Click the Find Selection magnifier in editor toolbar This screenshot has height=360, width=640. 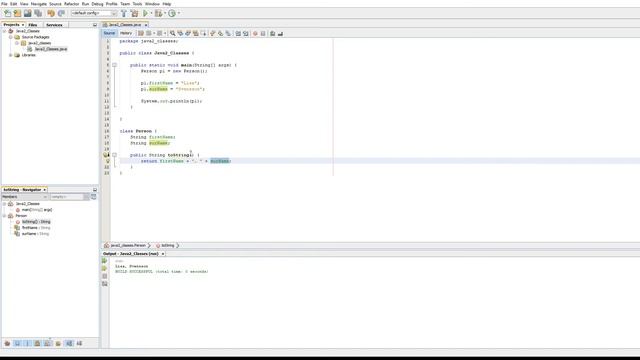pyautogui.click(x=173, y=33)
